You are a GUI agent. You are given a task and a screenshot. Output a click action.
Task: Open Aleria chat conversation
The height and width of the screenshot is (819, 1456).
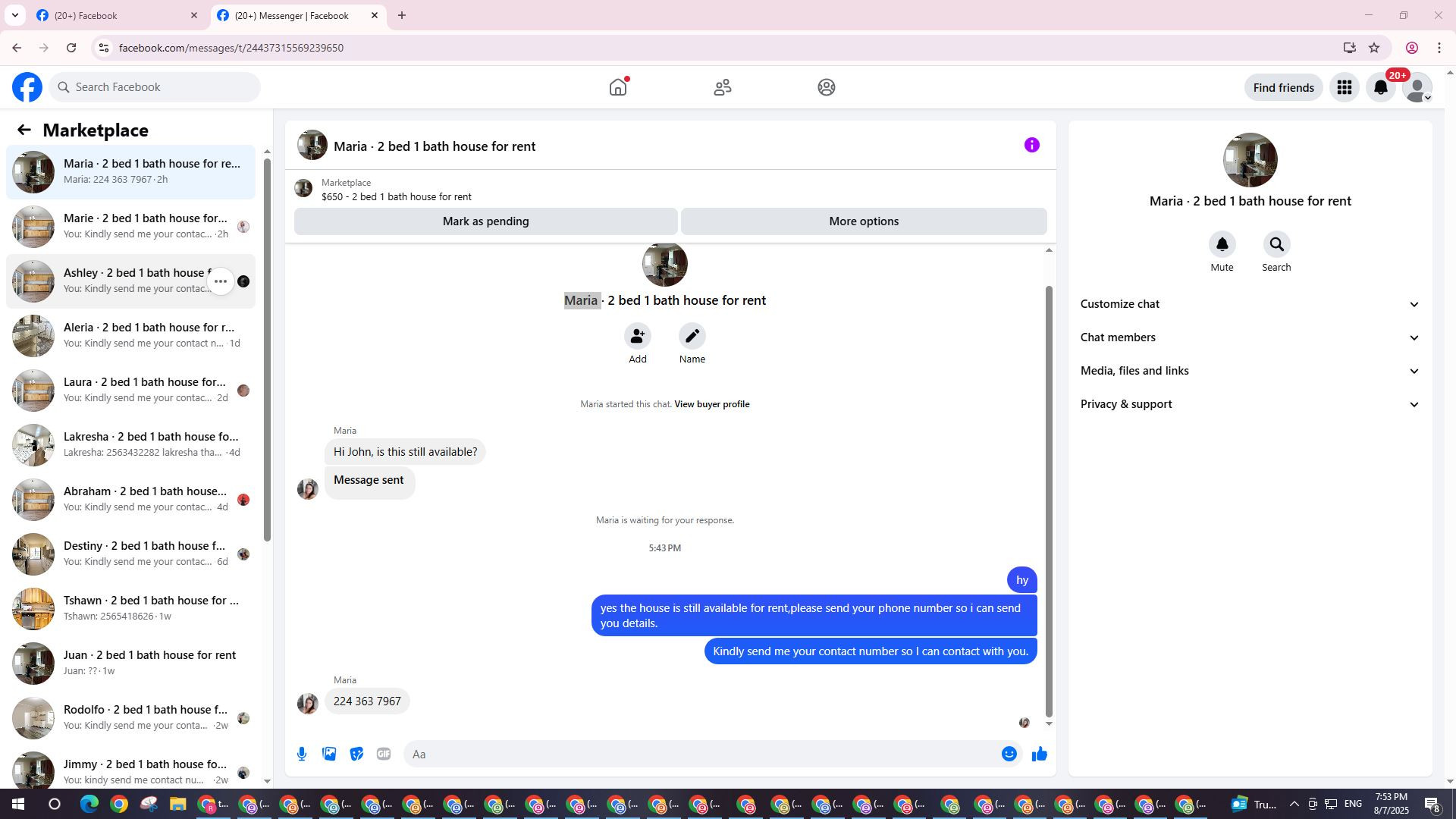point(130,336)
